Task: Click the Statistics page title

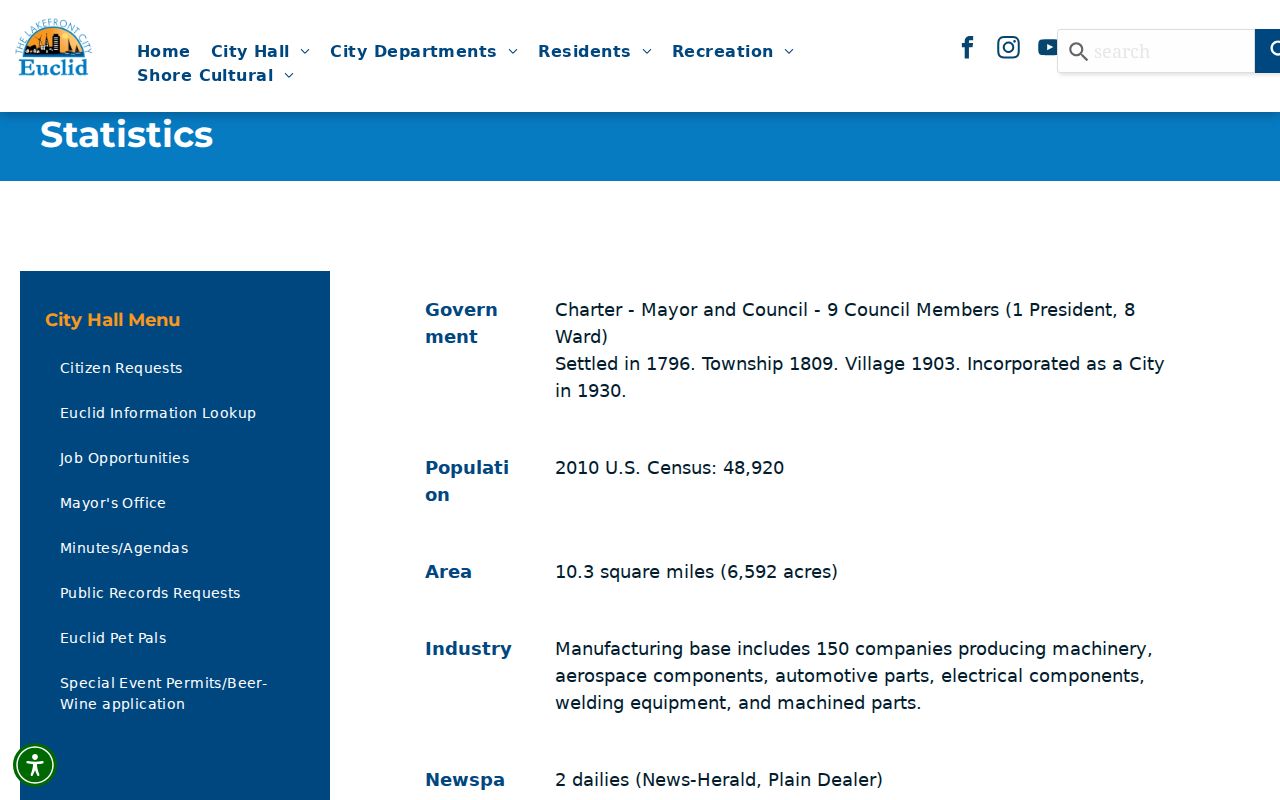Action: (126, 135)
